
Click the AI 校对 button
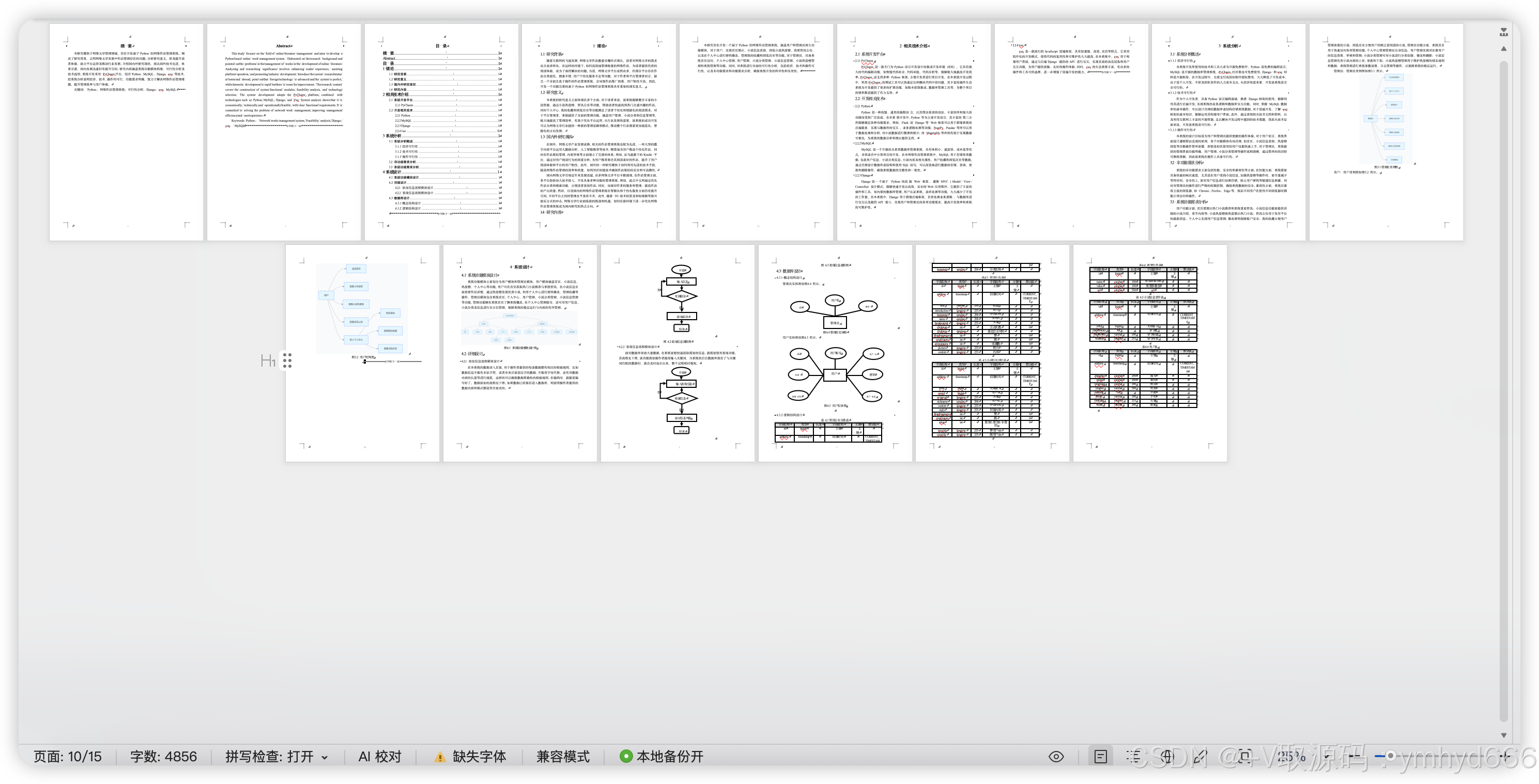(x=379, y=757)
